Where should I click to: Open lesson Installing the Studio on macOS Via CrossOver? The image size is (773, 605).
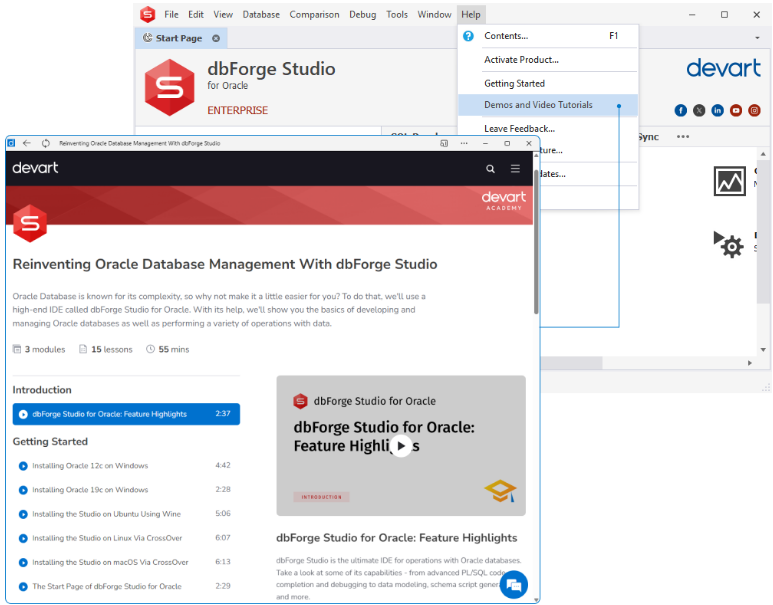[126, 562]
